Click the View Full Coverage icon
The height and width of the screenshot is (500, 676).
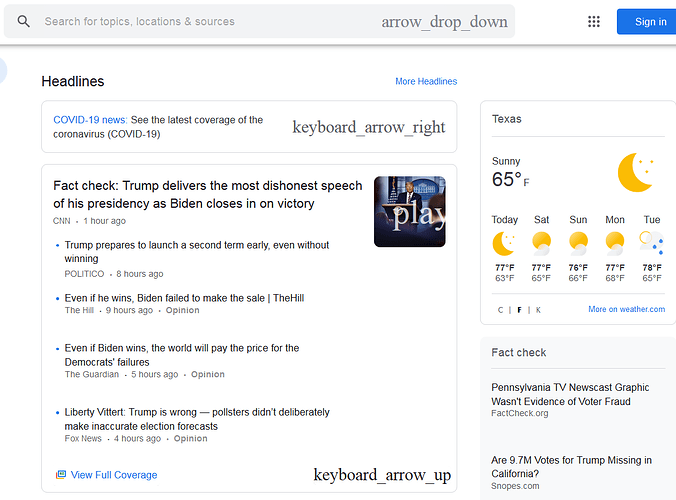pyautogui.click(x=61, y=475)
